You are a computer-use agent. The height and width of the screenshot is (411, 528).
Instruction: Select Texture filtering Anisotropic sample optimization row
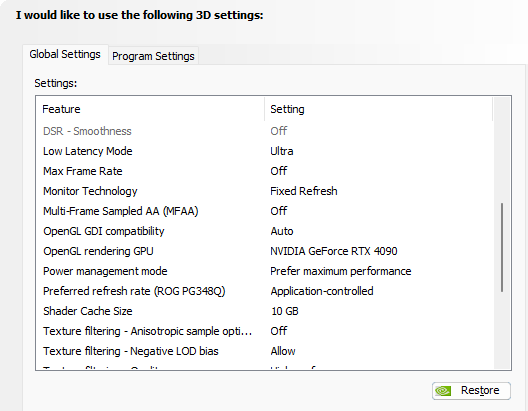[x=265, y=331]
